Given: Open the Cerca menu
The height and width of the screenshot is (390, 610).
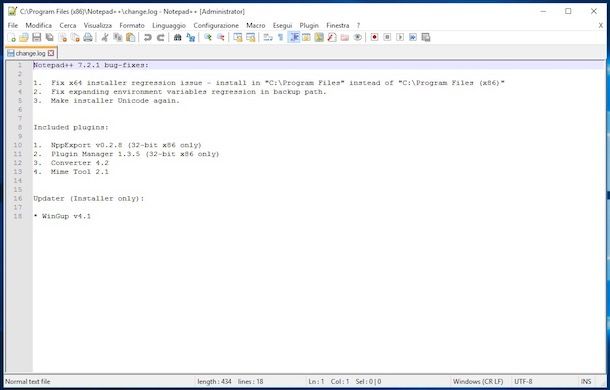Looking at the screenshot, I should coord(68,25).
